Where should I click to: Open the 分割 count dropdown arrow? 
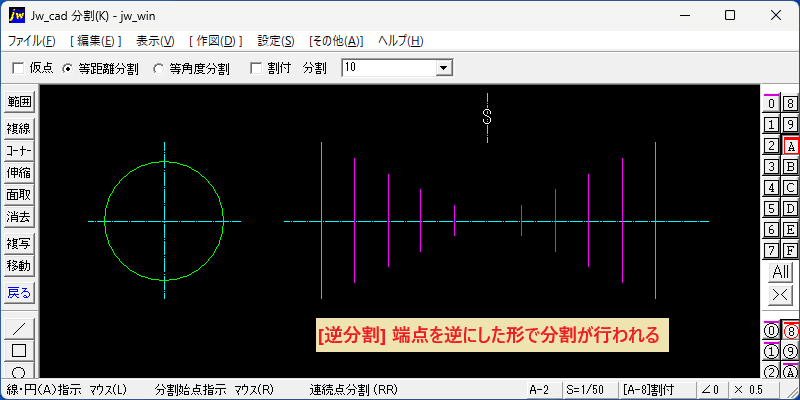443,68
